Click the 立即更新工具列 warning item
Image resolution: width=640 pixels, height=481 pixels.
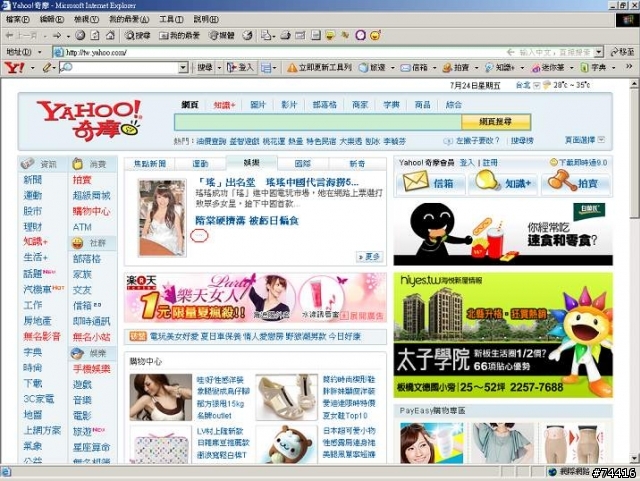coord(319,67)
